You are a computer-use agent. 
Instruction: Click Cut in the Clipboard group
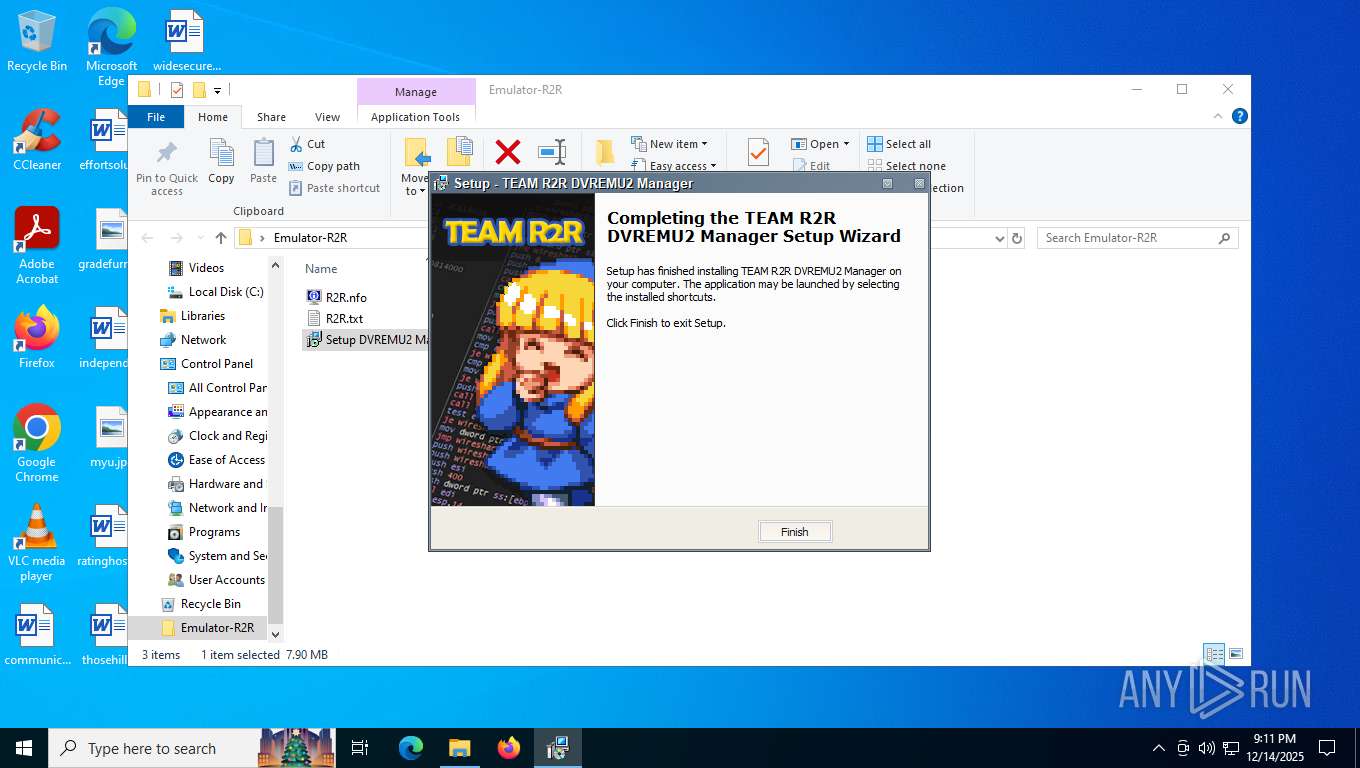[x=307, y=144]
